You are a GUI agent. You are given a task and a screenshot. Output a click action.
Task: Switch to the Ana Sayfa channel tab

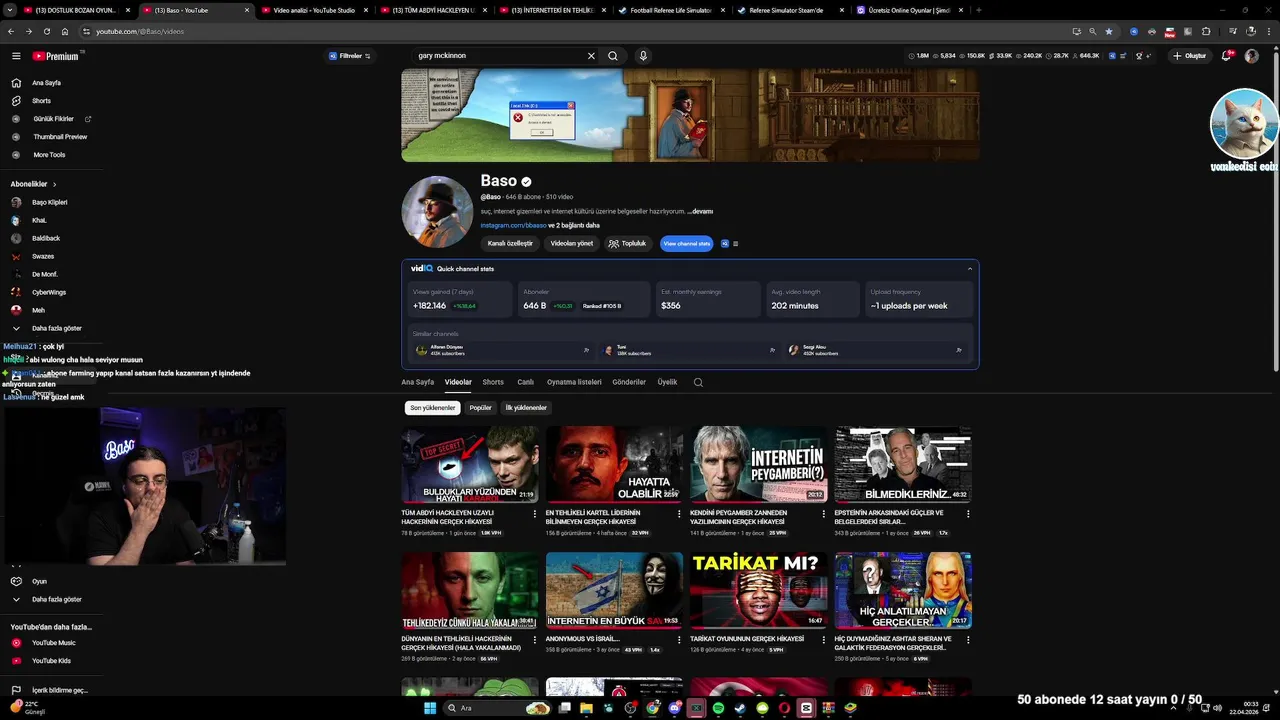418,382
